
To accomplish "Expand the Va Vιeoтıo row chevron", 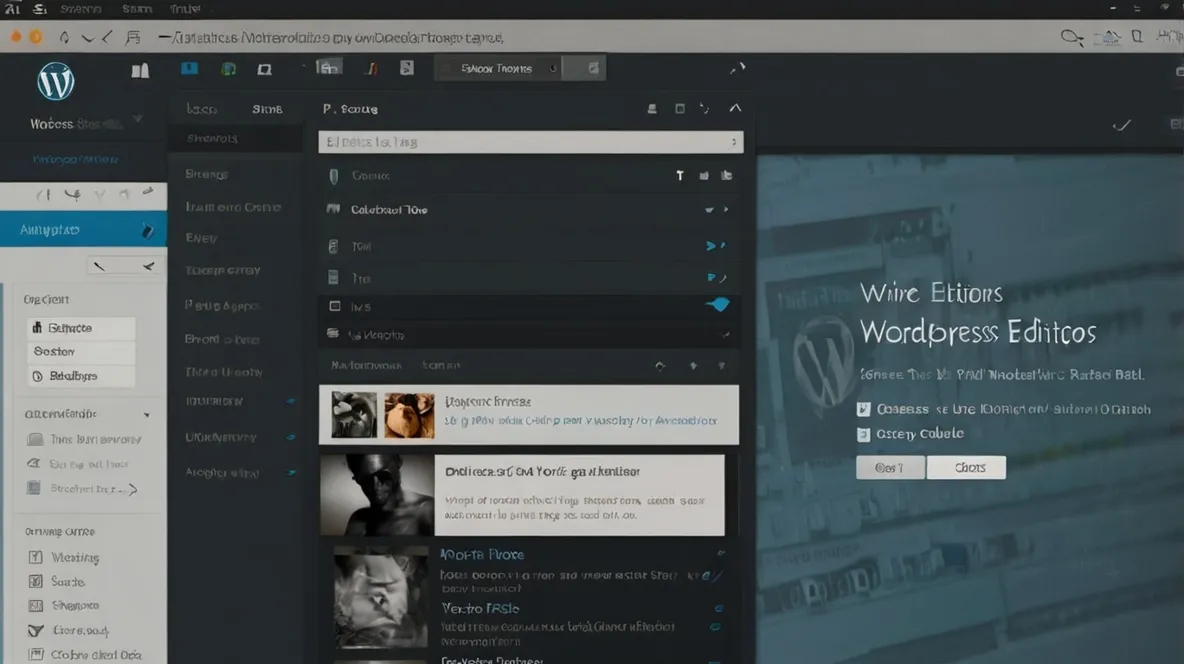I will pyautogui.click(x=725, y=335).
